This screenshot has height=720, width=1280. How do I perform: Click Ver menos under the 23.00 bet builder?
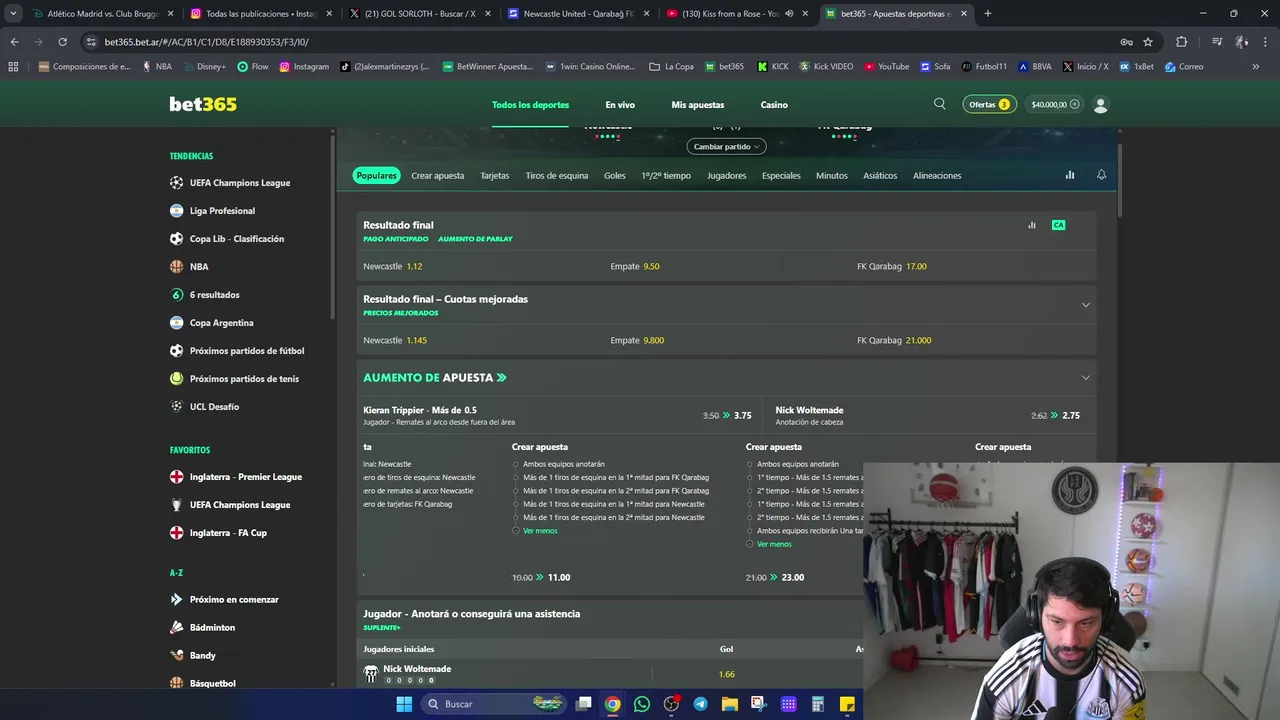774,544
